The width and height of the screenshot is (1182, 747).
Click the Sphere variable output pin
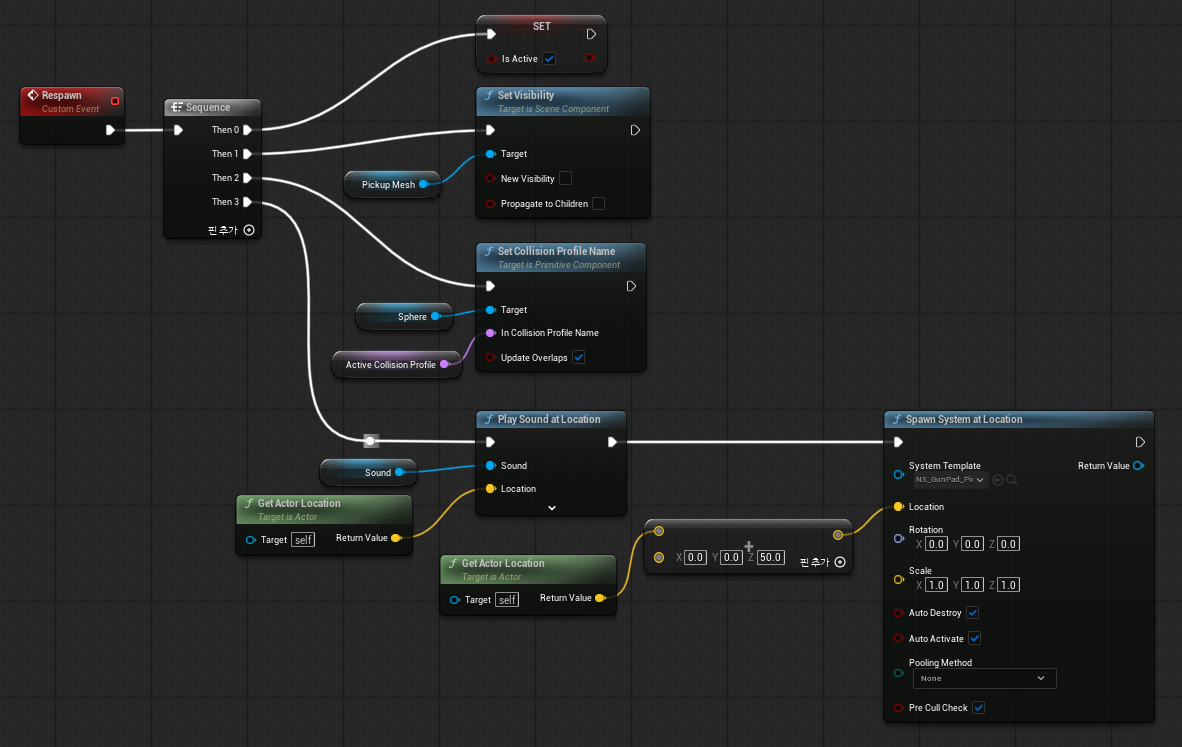(435, 316)
